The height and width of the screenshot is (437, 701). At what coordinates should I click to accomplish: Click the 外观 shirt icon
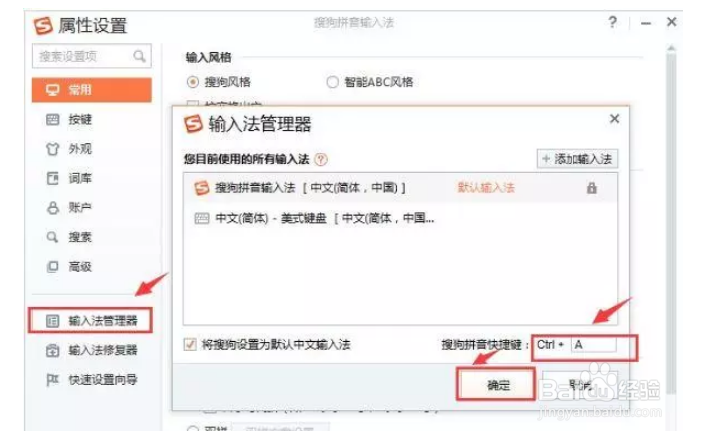(53, 149)
